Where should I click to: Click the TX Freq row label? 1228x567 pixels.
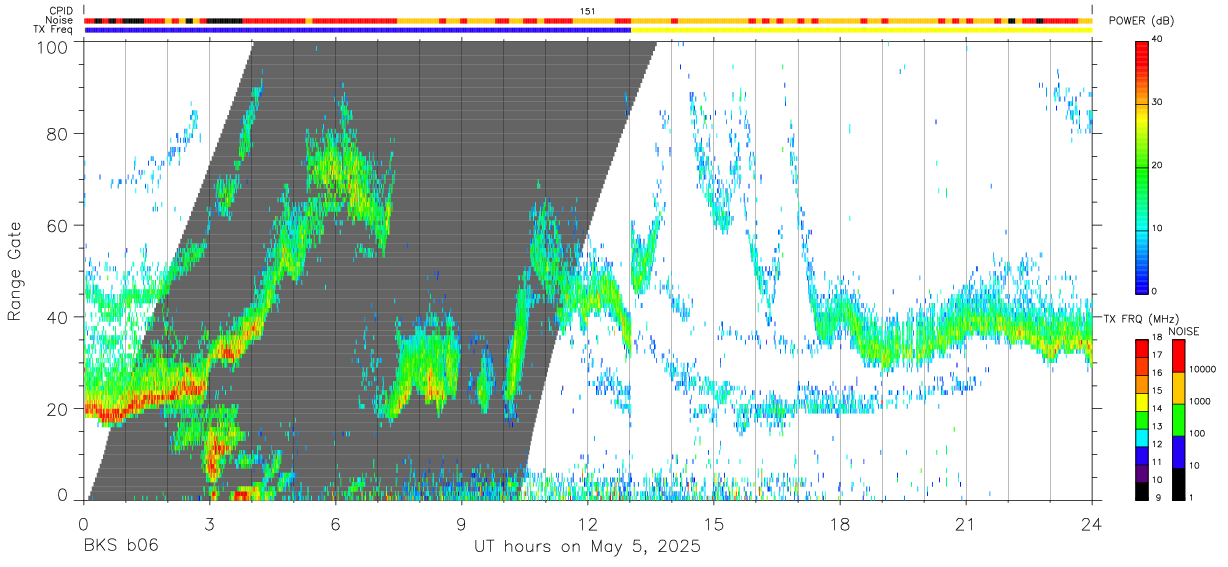tap(54, 30)
